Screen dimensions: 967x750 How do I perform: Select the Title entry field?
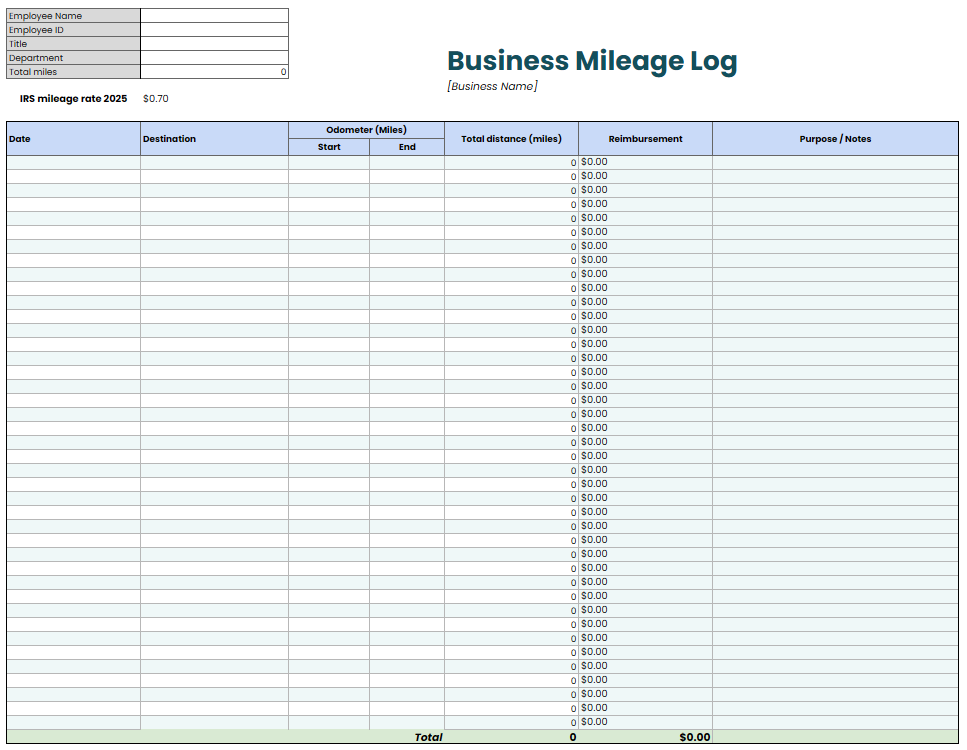[215, 44]
